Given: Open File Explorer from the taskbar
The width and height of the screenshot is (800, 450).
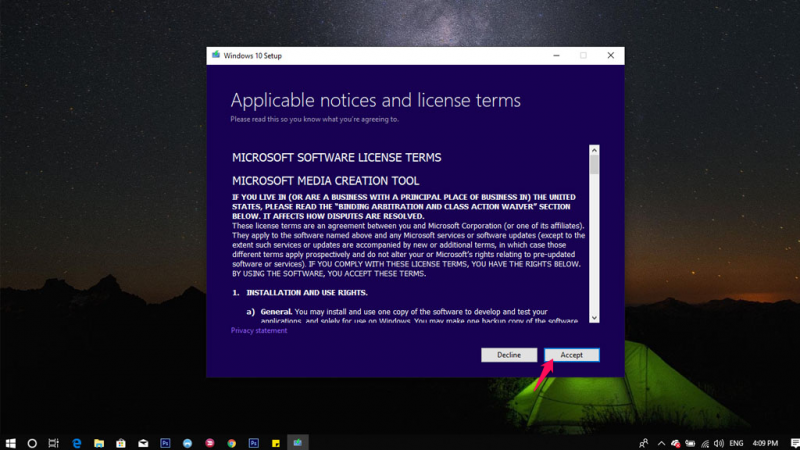Looking at the screenshot, I should [x=99, y=442].
